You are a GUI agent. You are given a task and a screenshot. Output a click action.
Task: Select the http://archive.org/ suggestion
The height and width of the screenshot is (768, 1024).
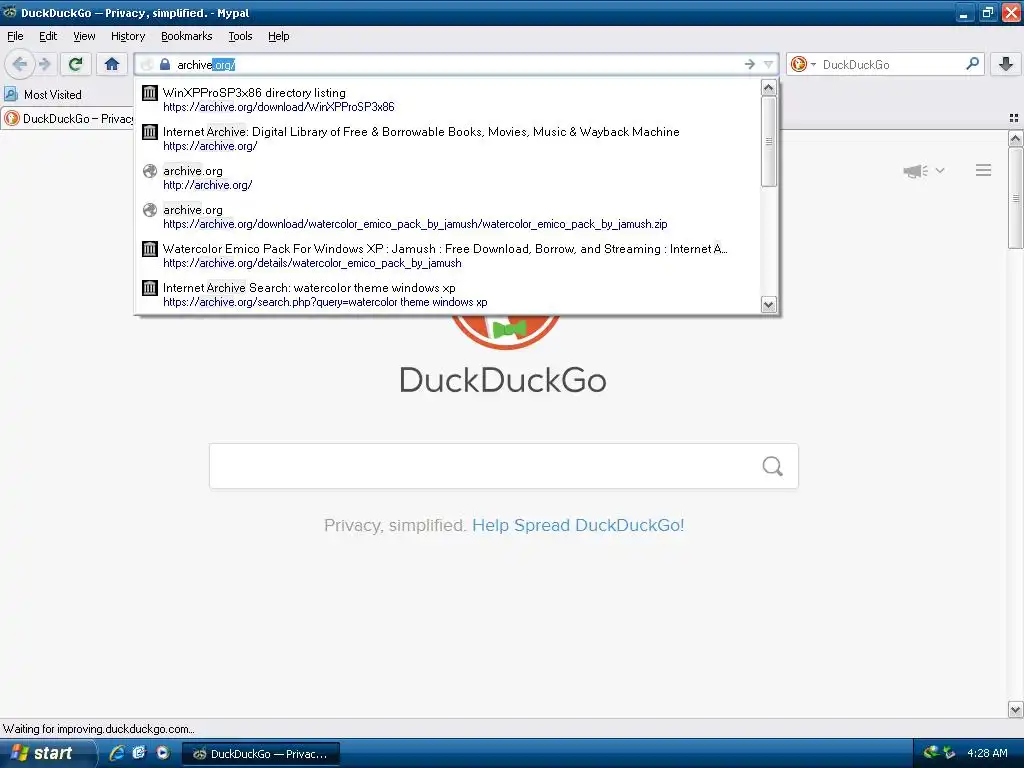[448, 178]
